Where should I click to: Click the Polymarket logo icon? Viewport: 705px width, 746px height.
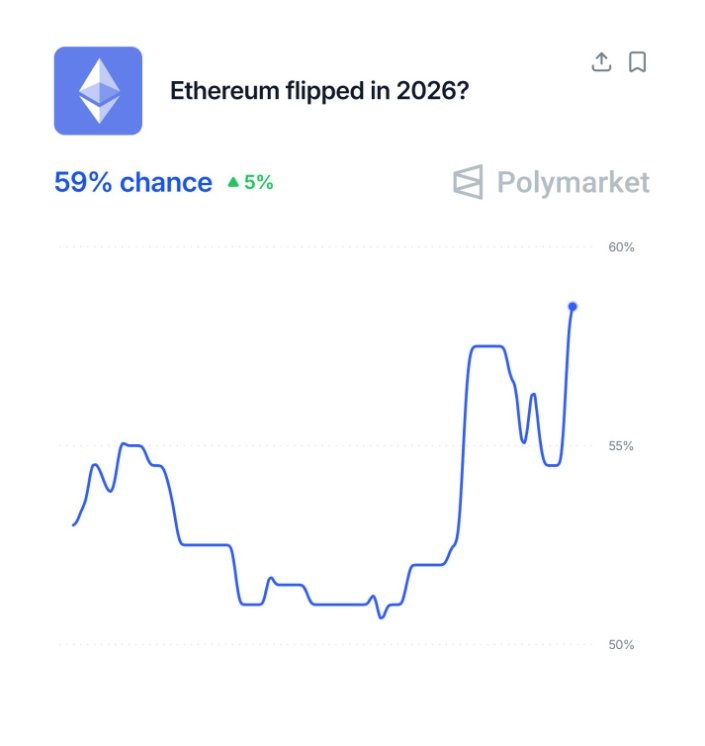tap(468, 182)
